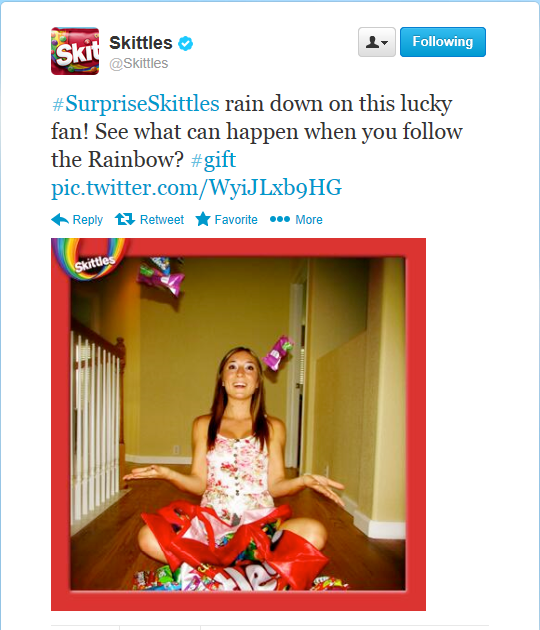Screen dimensions: 540x630
Task: Open the #gift hashtag link
Action: (x=213, y=160)
